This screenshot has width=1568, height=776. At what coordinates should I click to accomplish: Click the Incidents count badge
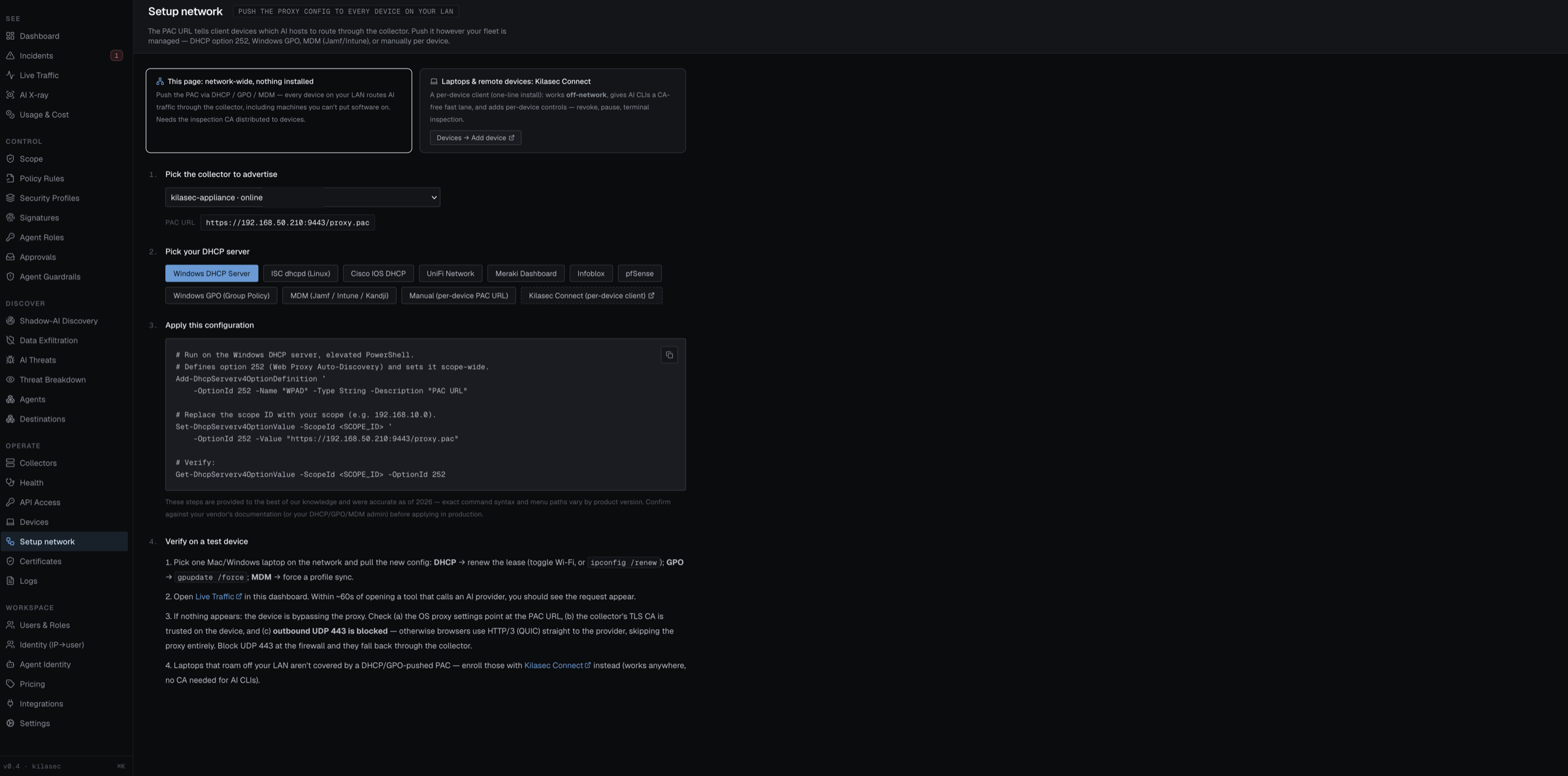click(116, 56)
